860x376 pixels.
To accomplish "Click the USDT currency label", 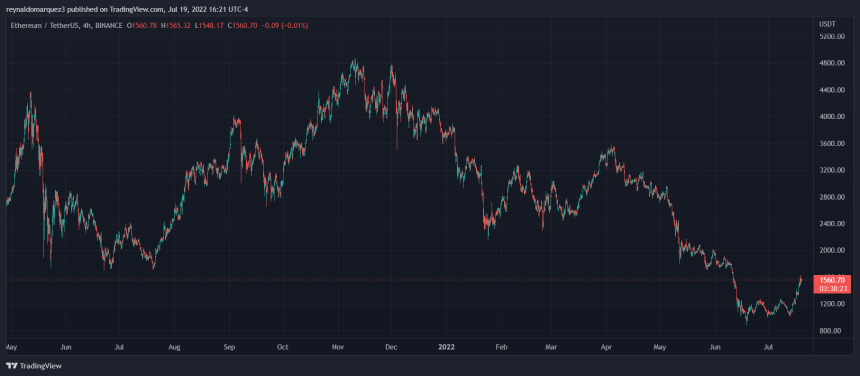I will (x=826, y=25).
